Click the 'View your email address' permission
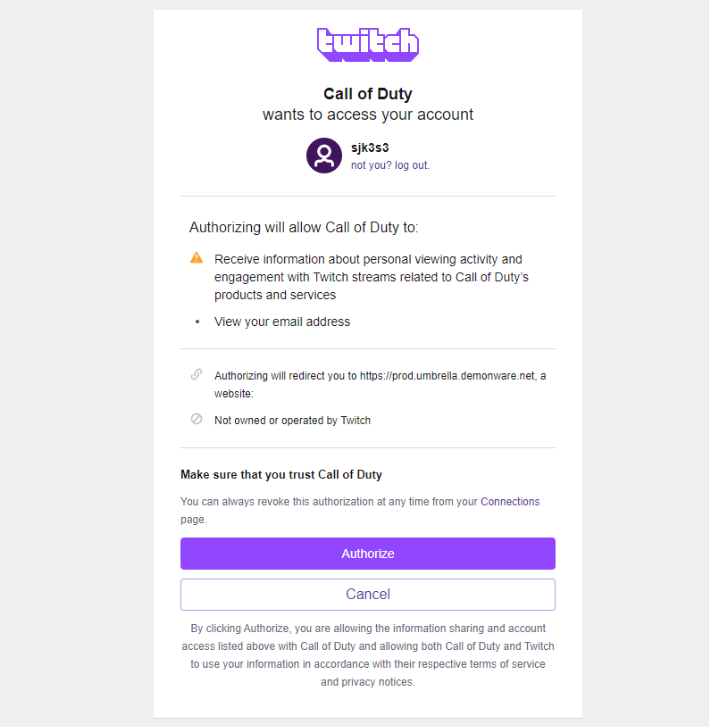Viewport: 709px width, 727px height. point(282,322)
